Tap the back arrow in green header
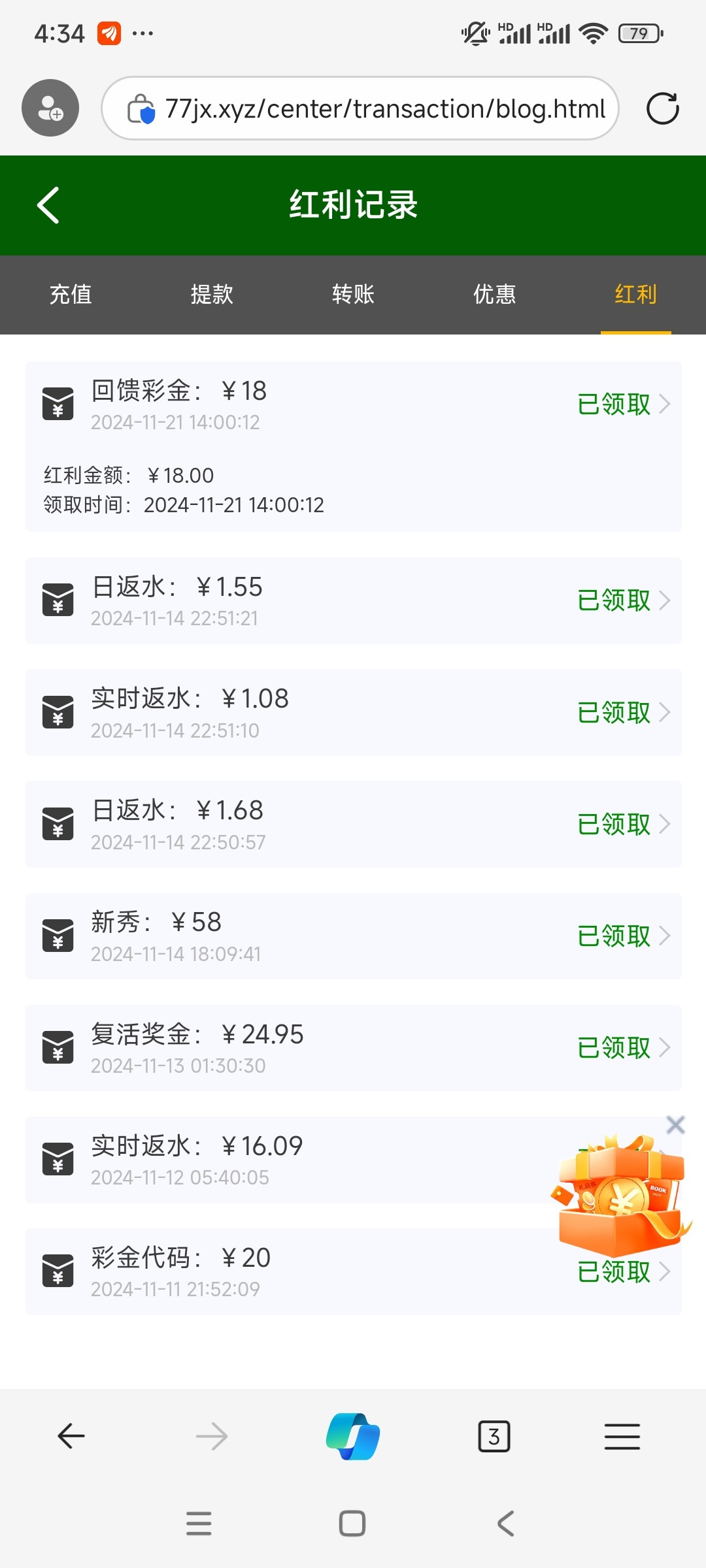Screen dimensions: 706x1568 click(48, 205)
